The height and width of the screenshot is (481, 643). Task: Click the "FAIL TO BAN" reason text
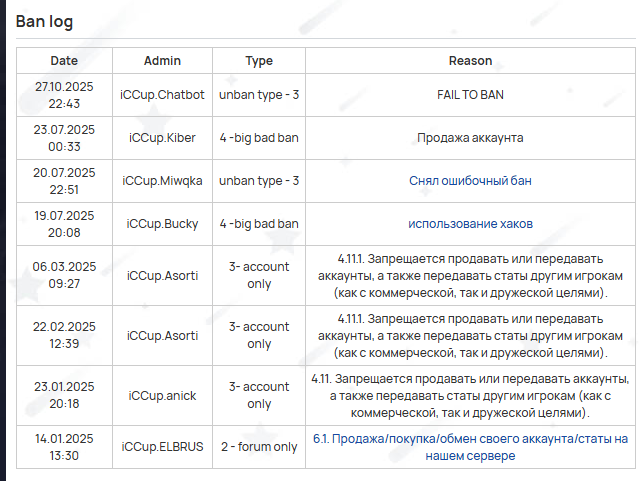tap(470, 95)
